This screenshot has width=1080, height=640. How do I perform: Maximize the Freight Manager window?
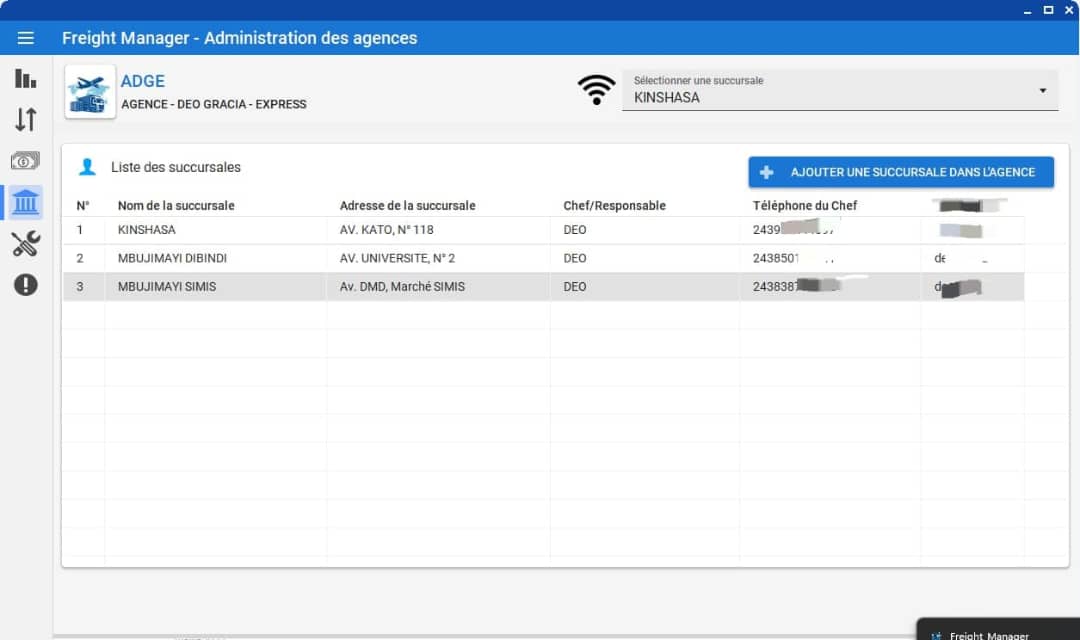(x=1048, y=10)
